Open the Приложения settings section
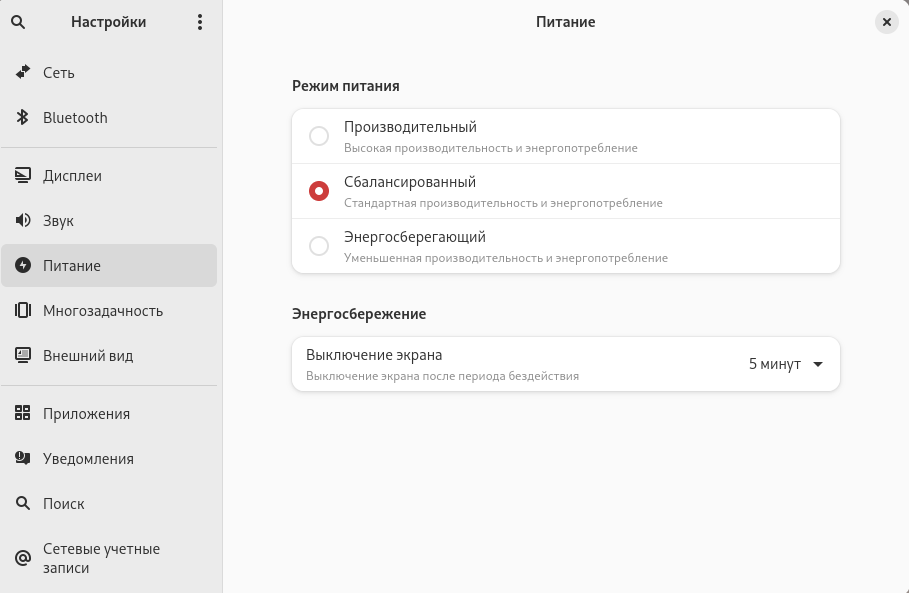Screen dimensions: 909x593 [x=86, y=414]
